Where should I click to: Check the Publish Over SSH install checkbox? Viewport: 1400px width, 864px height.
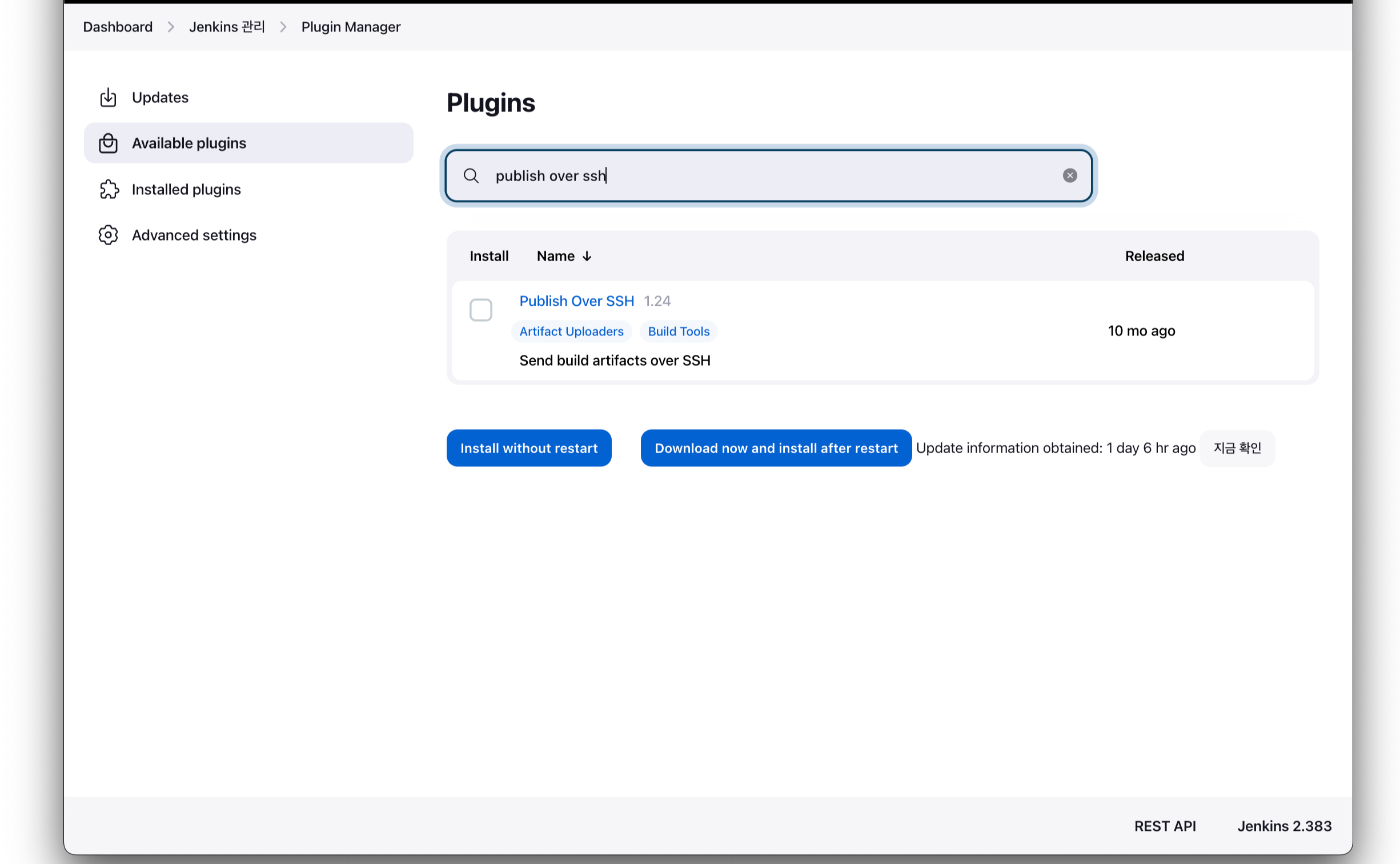coord(480,310)
